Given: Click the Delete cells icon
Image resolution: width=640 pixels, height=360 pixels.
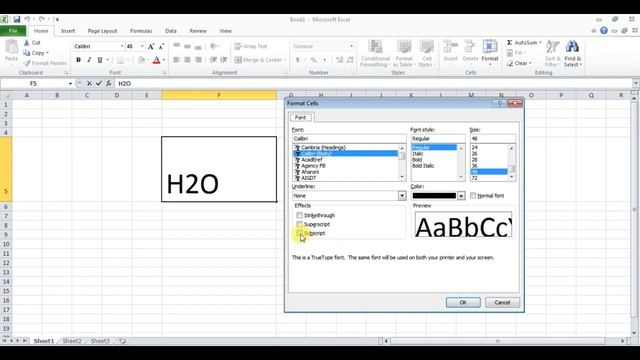Looking at the screenshot, I should coord(470,47).
